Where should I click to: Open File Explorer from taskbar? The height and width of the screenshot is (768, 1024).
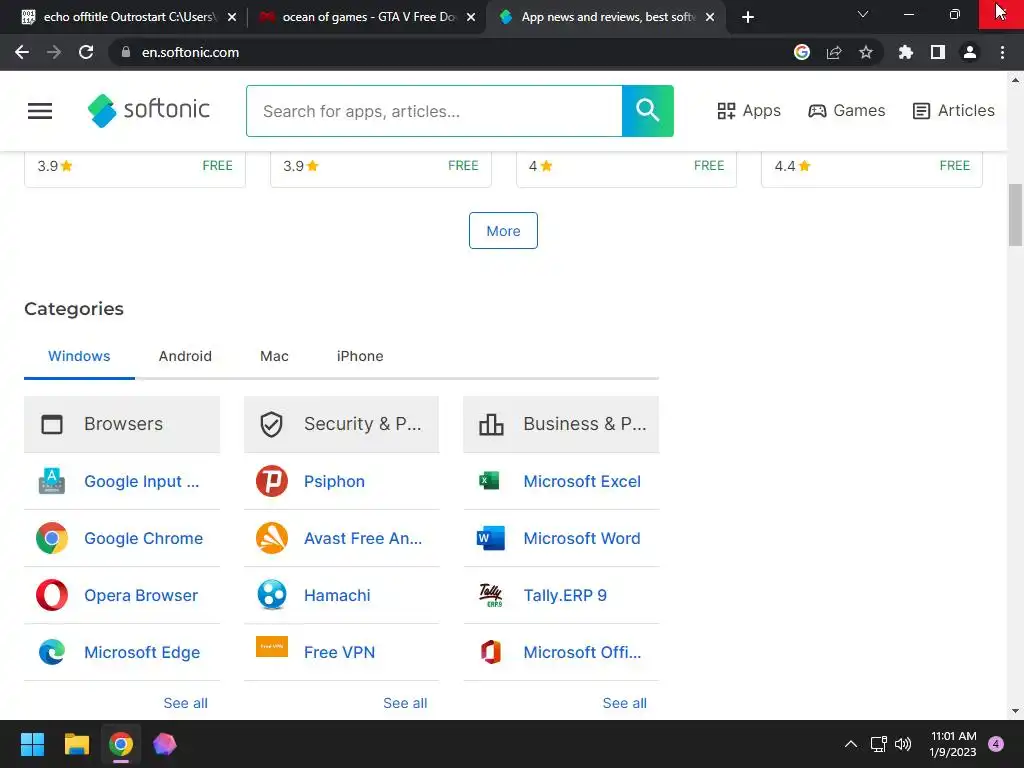(76, 744)
